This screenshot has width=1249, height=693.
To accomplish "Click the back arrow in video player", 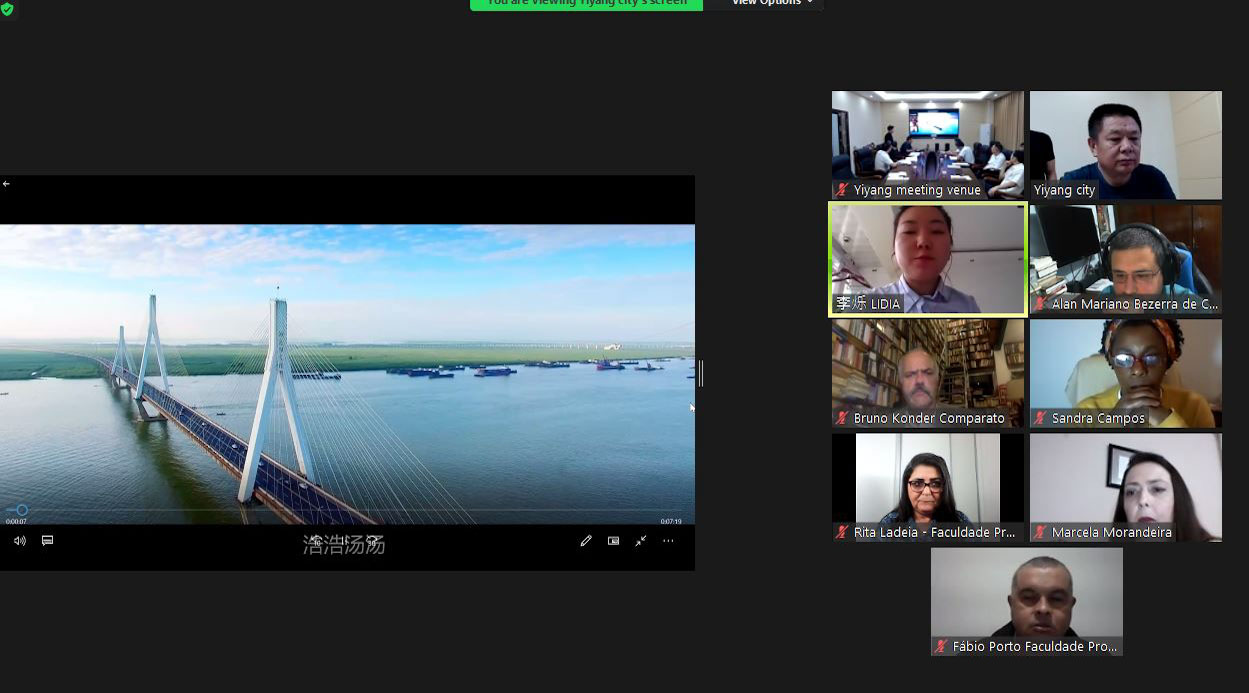I will pyautogui.click(x=6, y=184).
